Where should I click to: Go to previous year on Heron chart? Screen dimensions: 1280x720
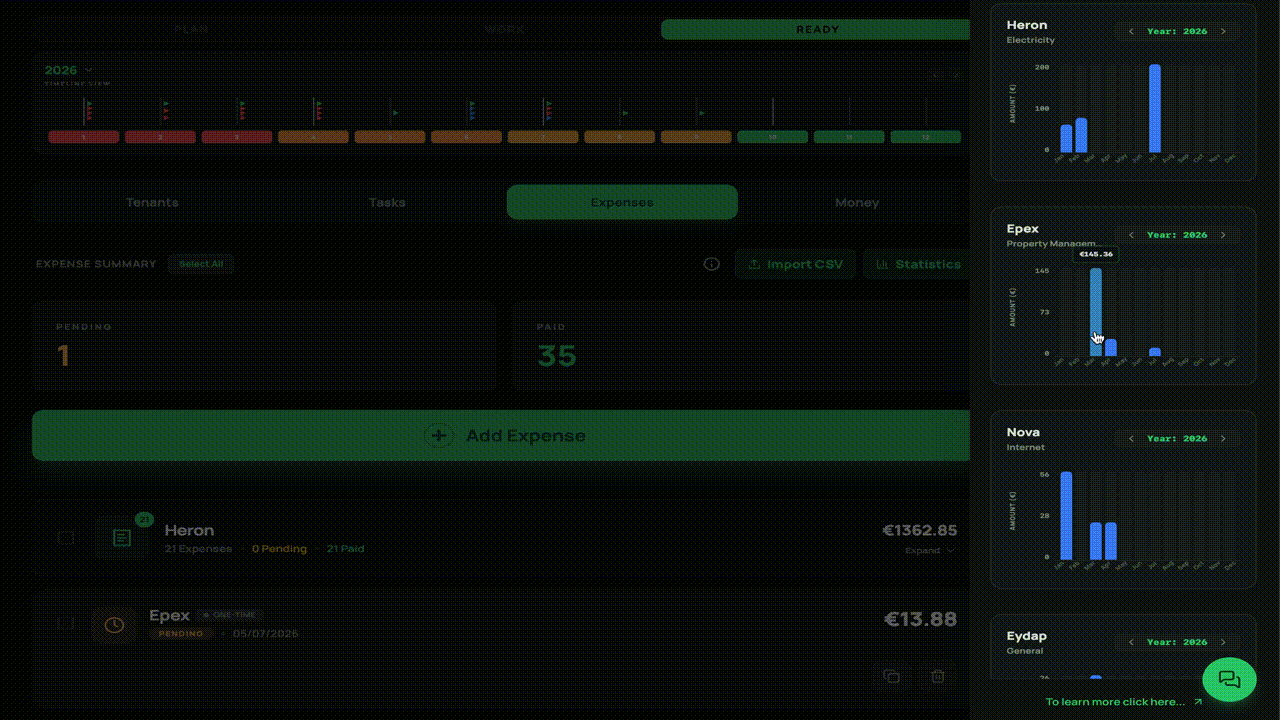tap(1131, 31)
